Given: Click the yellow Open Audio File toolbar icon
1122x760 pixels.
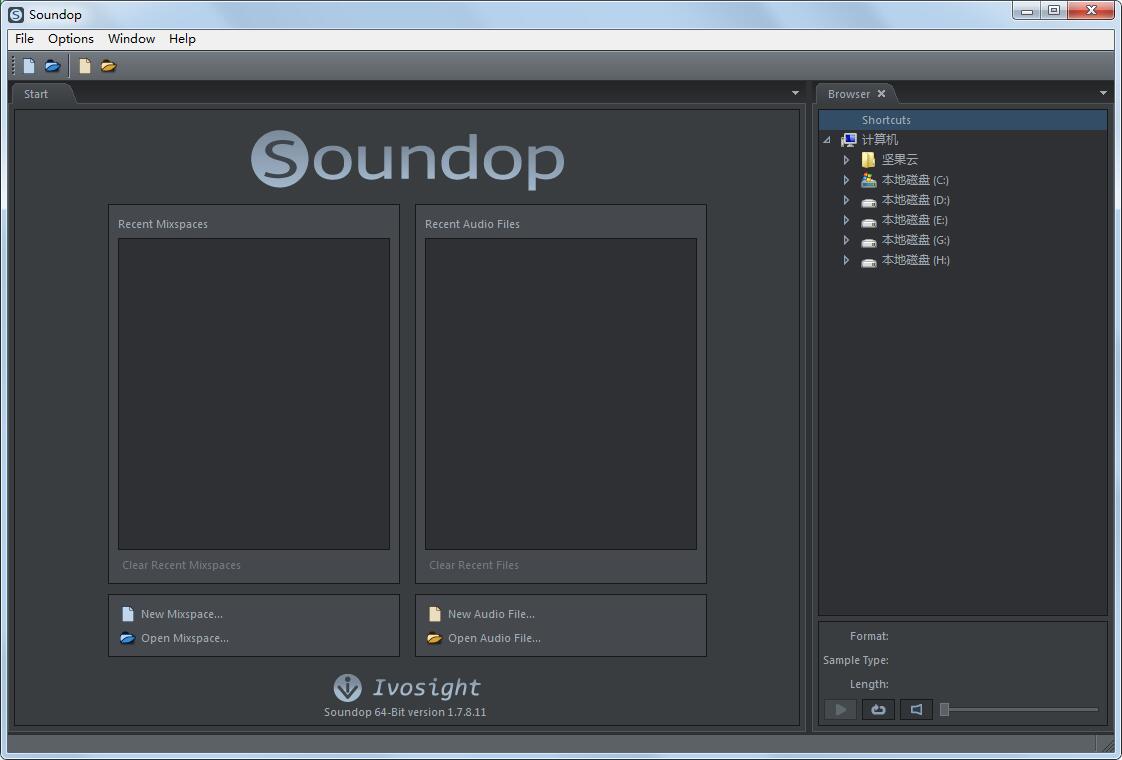Looking at the screenshot, I should 107,65.
